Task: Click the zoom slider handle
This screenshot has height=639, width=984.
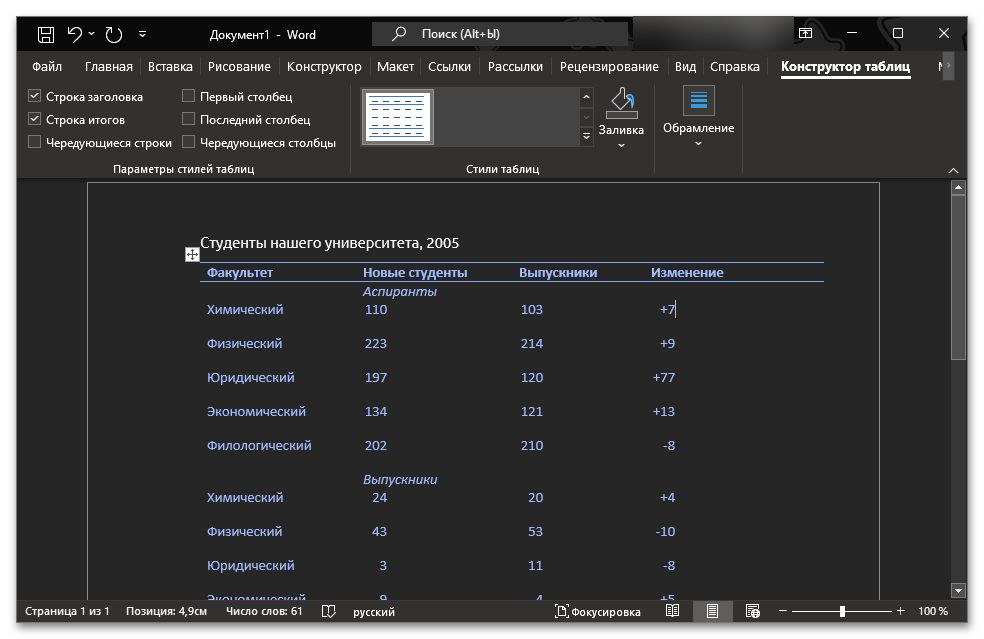Action: 842,611
